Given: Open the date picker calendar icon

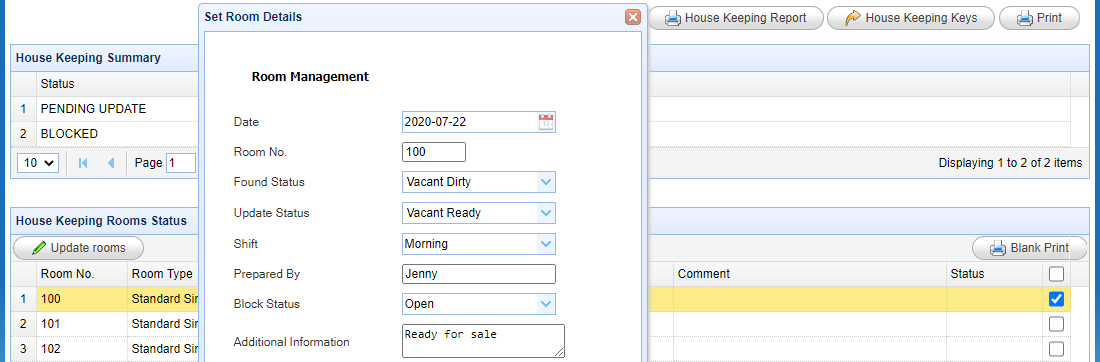Looking at the screenshot, I should pos(546,121).
